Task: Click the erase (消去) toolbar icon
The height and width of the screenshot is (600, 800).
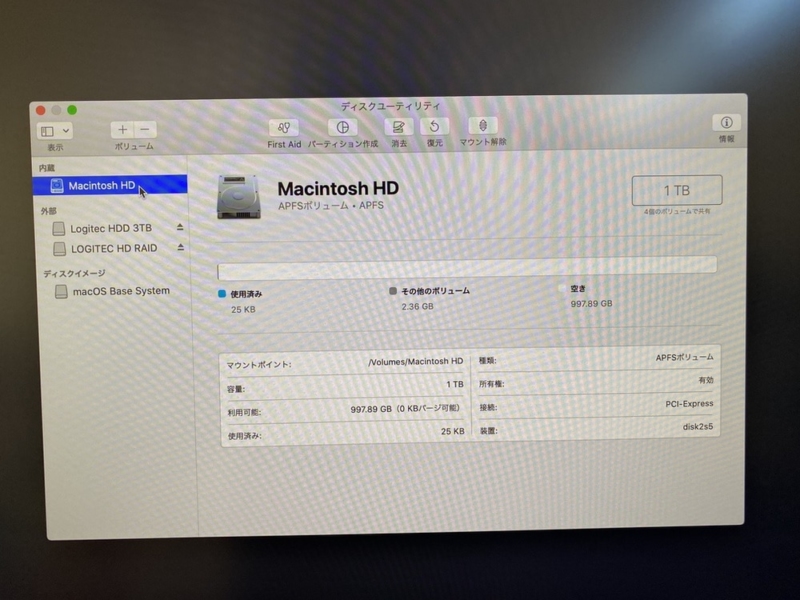Action: point(398,127)
